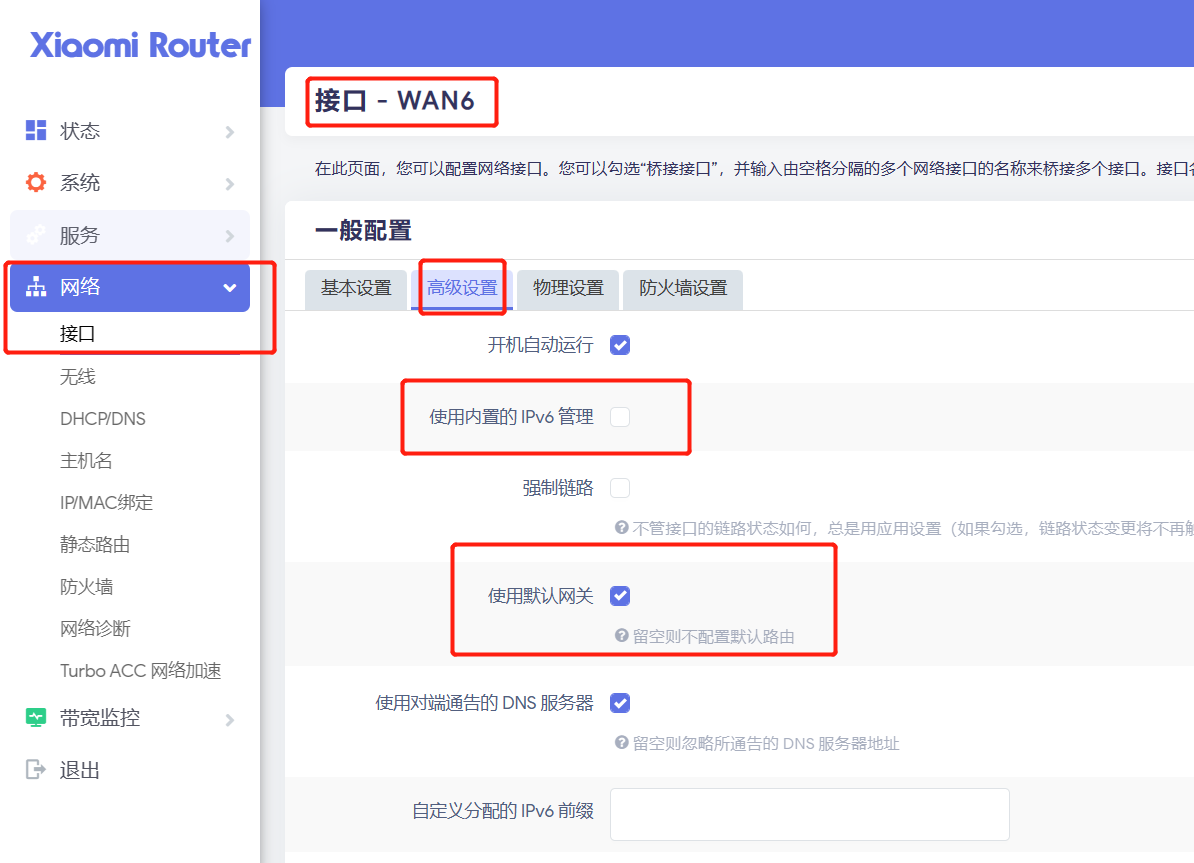Open the 防火墙设置 tab
Screen dimensions: 1194x863
tap(682, 289)
